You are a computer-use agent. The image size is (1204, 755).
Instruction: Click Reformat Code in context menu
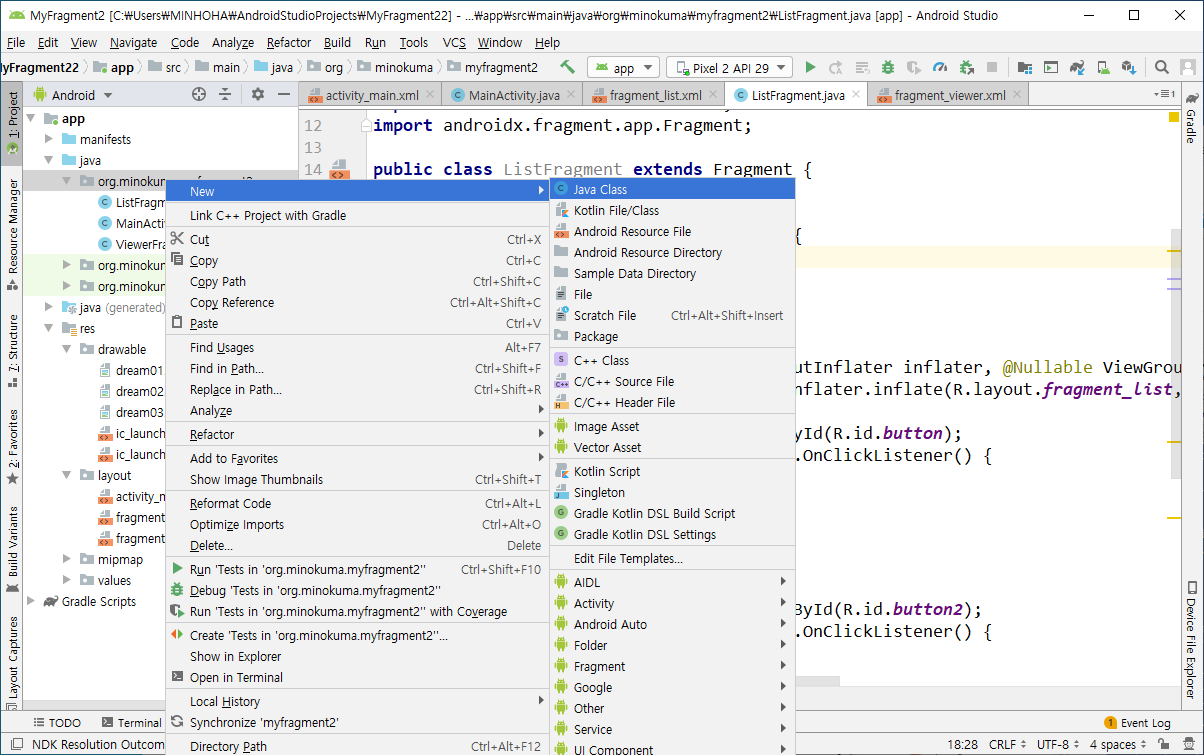(x=357, y=504)
